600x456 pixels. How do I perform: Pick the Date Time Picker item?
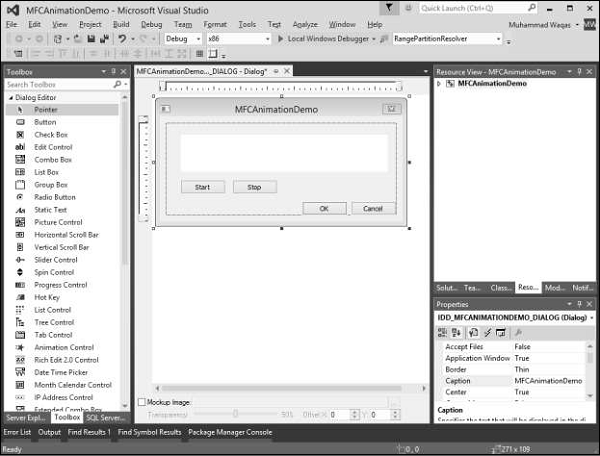62,373
